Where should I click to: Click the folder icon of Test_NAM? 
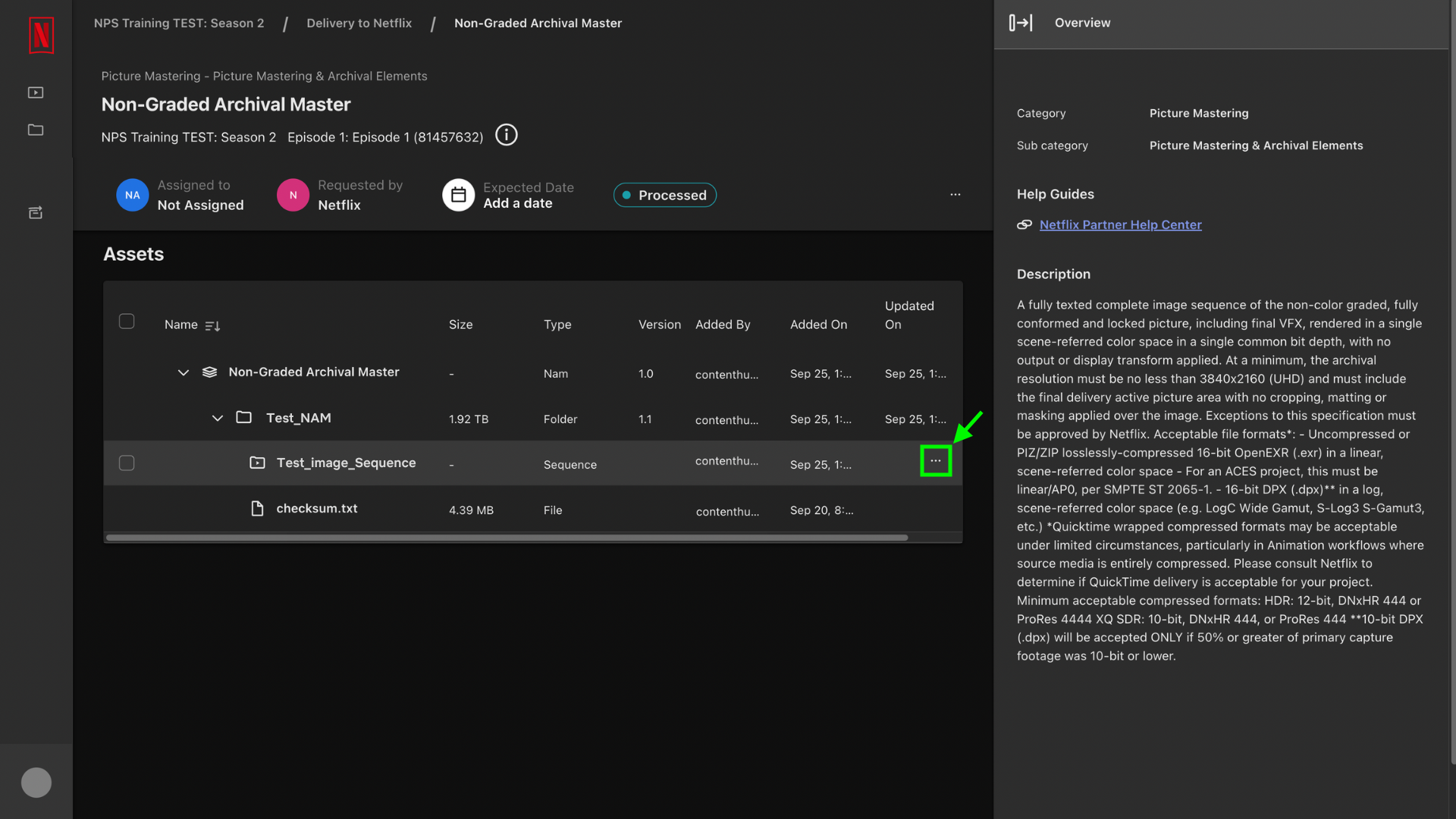pyautogui.click(x=243, y=417)
